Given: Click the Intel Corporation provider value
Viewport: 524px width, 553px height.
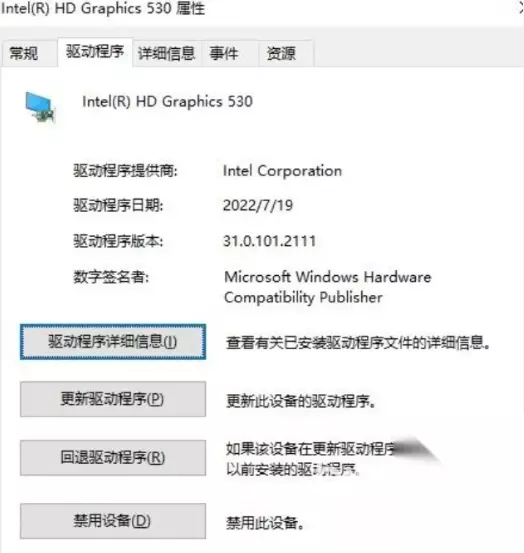Looking at the screenshot, I should (x=282, y=171).
